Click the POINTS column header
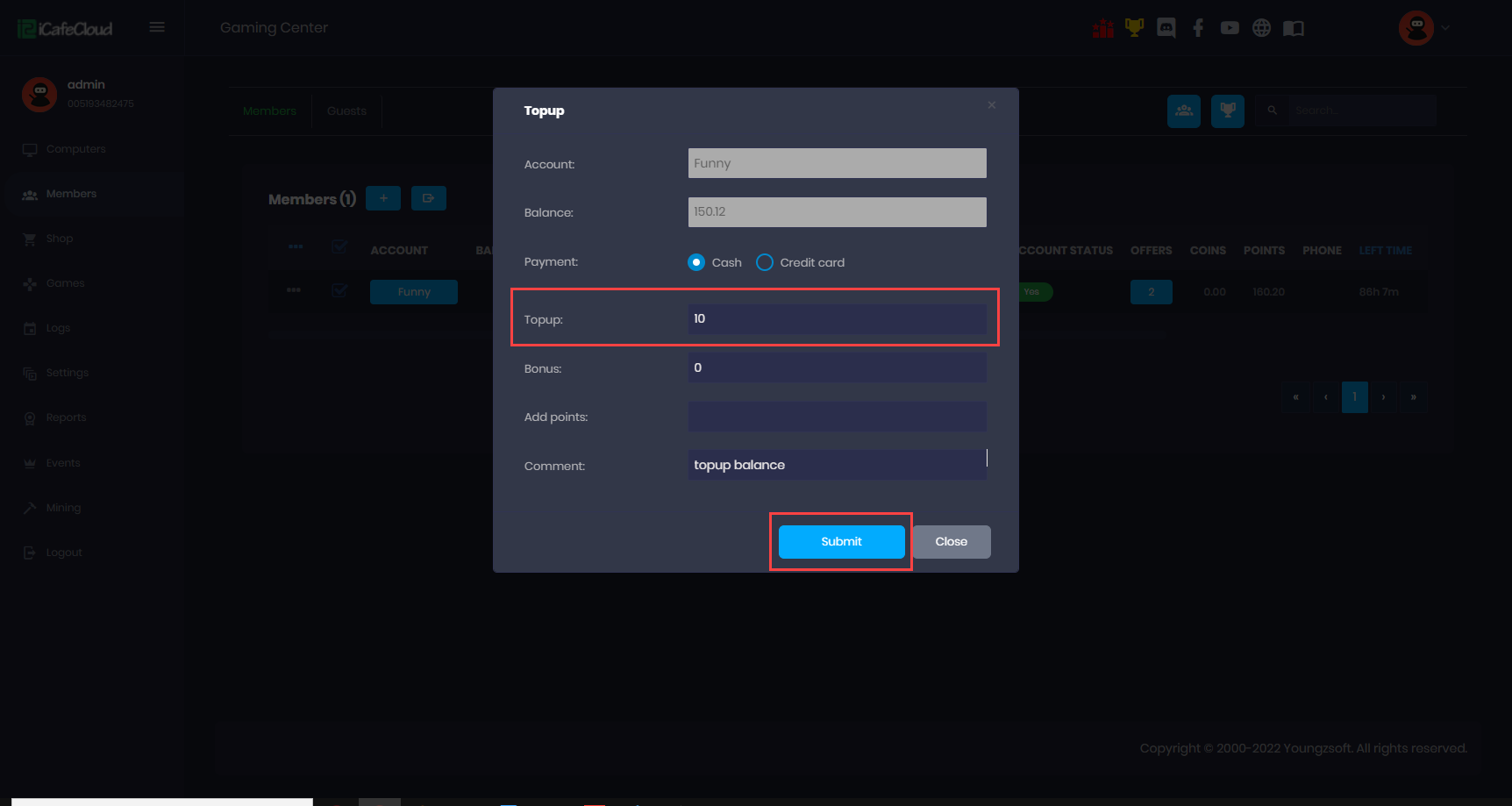The height and width of the screenshot is (806, 1512). pos(1264,251)
